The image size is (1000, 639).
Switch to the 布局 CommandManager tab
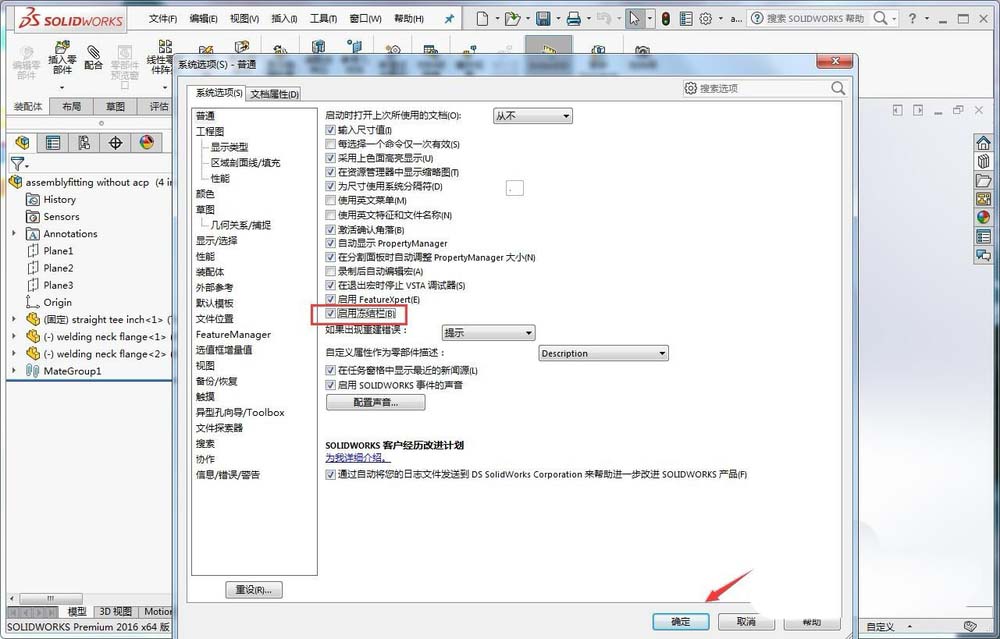coord(71,106)
